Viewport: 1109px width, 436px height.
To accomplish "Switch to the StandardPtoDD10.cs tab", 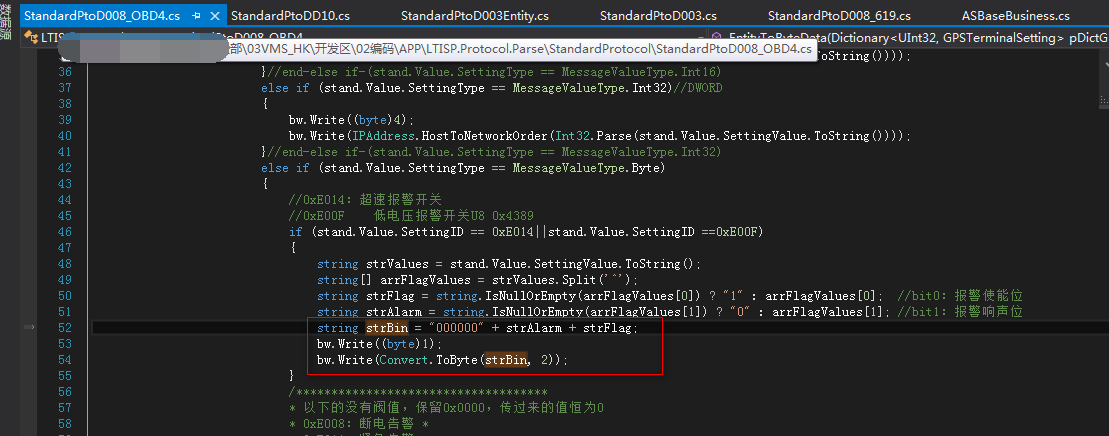I will pos(290,16).
